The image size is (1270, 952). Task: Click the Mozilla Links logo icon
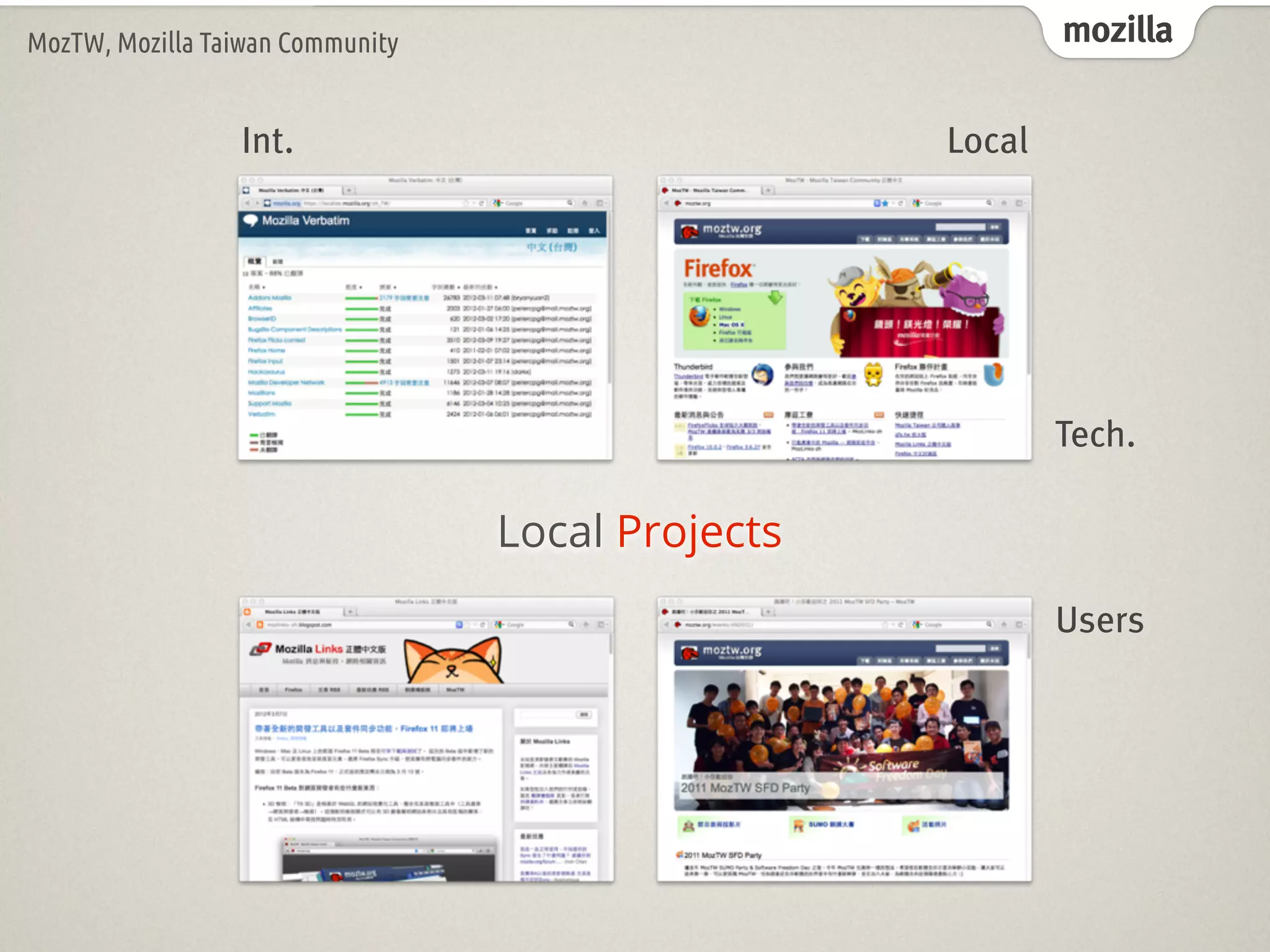tap(260, 649)
